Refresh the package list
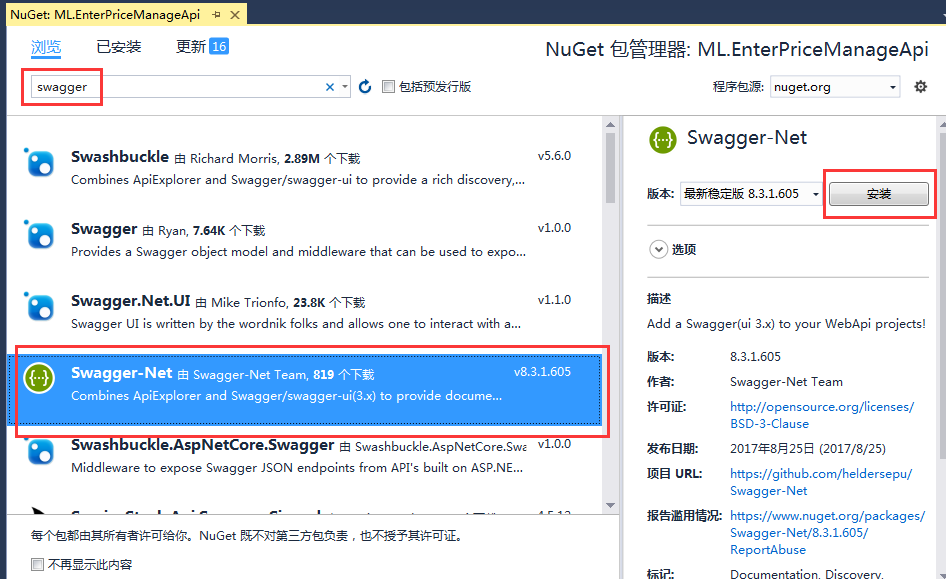The height and width of the screenshot is (579, 946). pos(365,87)
